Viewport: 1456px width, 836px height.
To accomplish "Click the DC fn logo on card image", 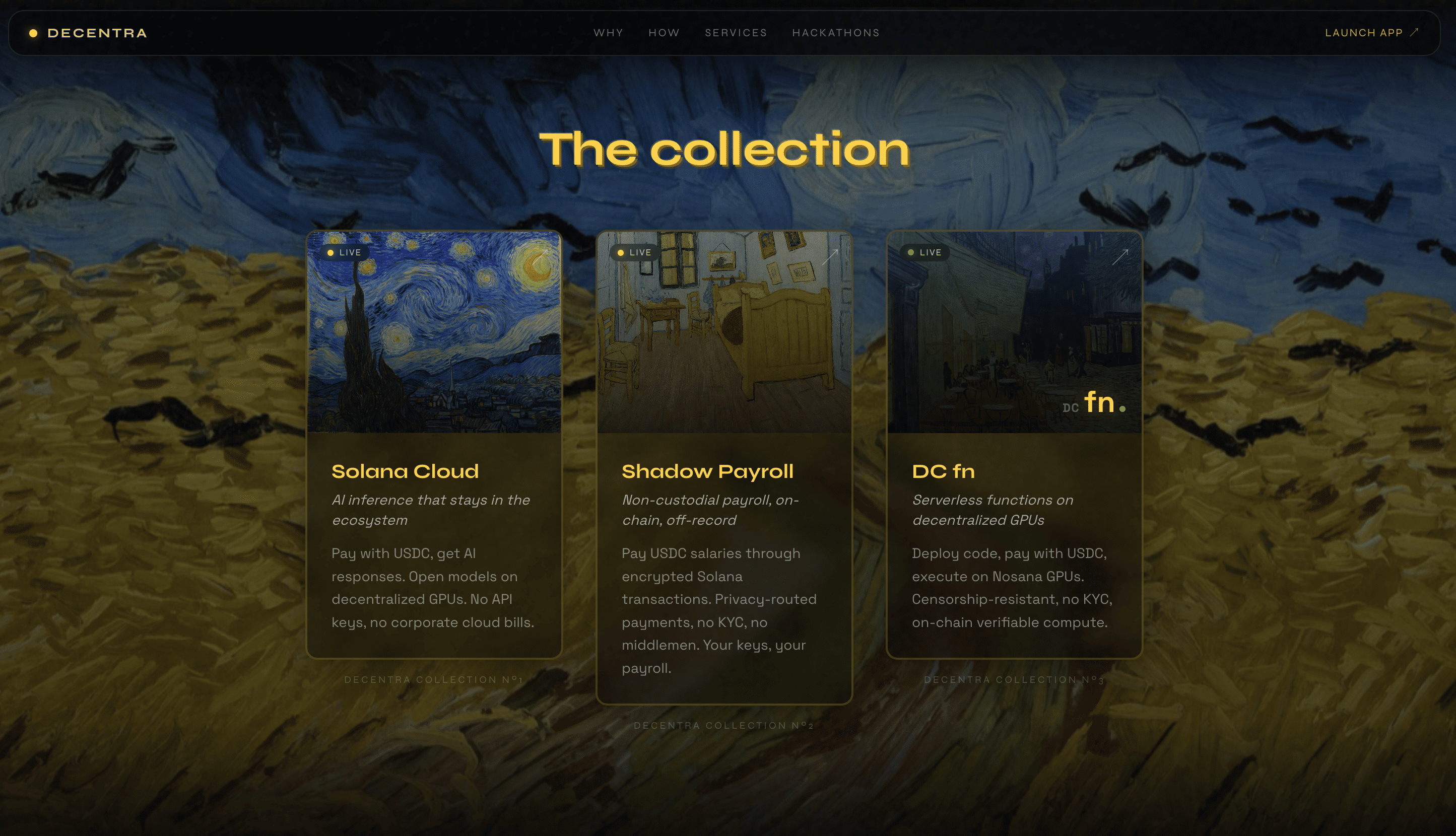I will click(x=1094, y=402).
